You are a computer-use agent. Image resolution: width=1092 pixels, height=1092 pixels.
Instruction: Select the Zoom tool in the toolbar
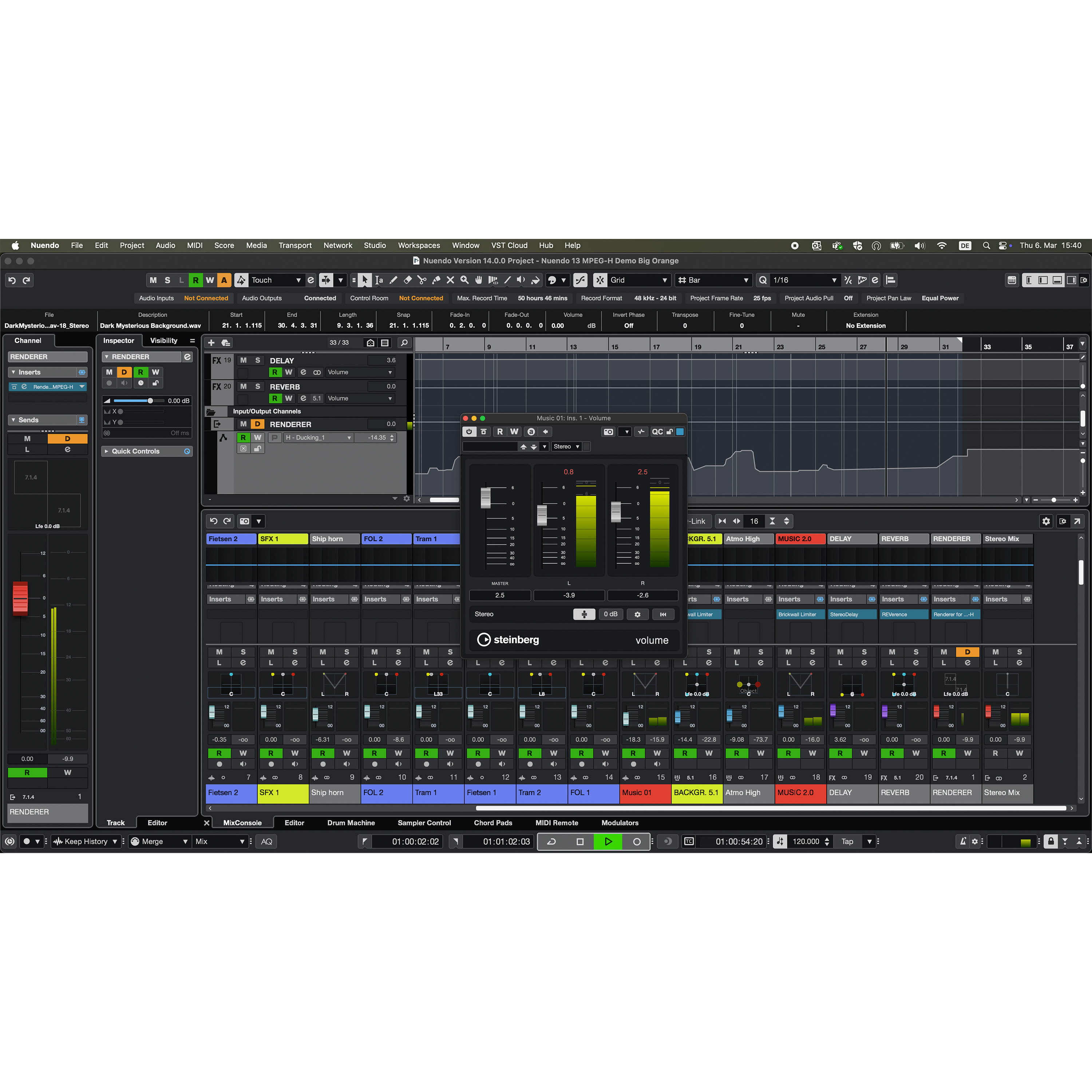[464, 280]
